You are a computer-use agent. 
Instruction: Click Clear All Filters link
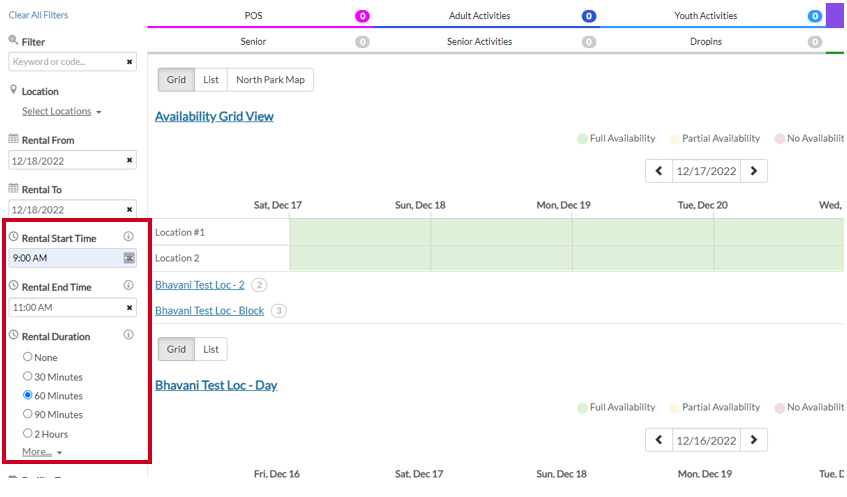tap(38, 15)
